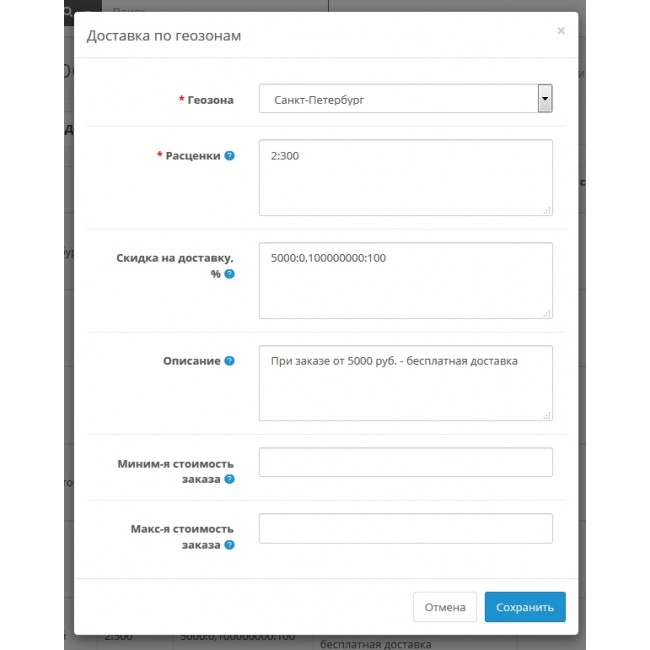The image size is (650, 650).
Task: Grab the Расценки text area resize handle
Action: coord(548,210)
